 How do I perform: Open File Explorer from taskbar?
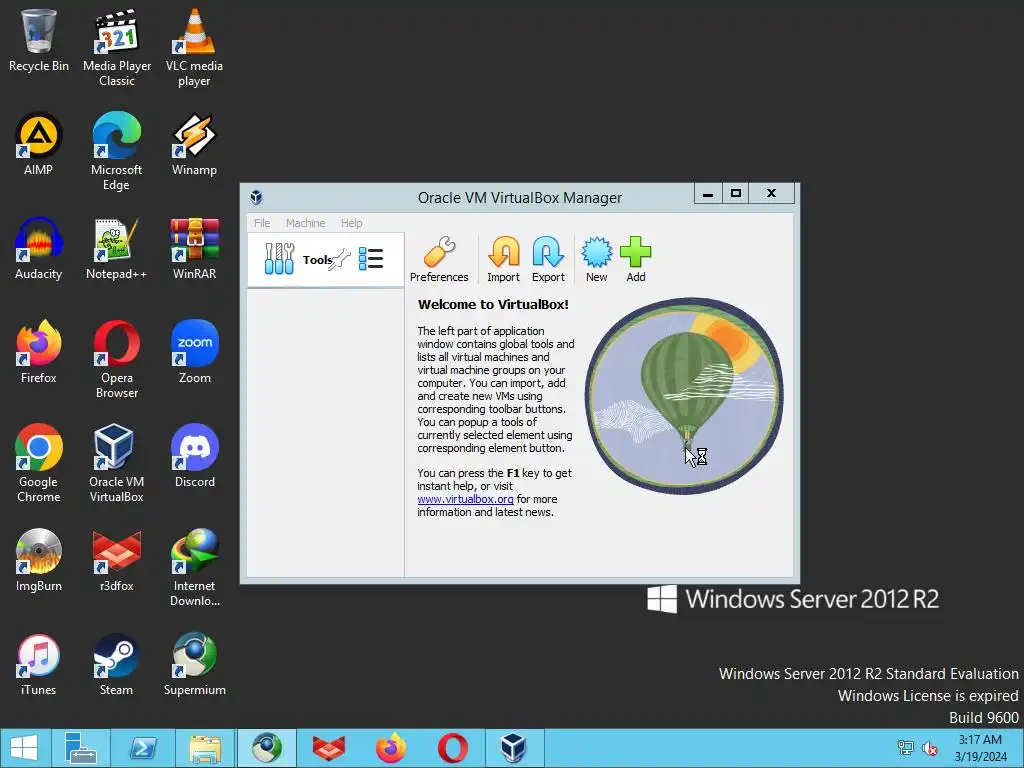[204, 748]
